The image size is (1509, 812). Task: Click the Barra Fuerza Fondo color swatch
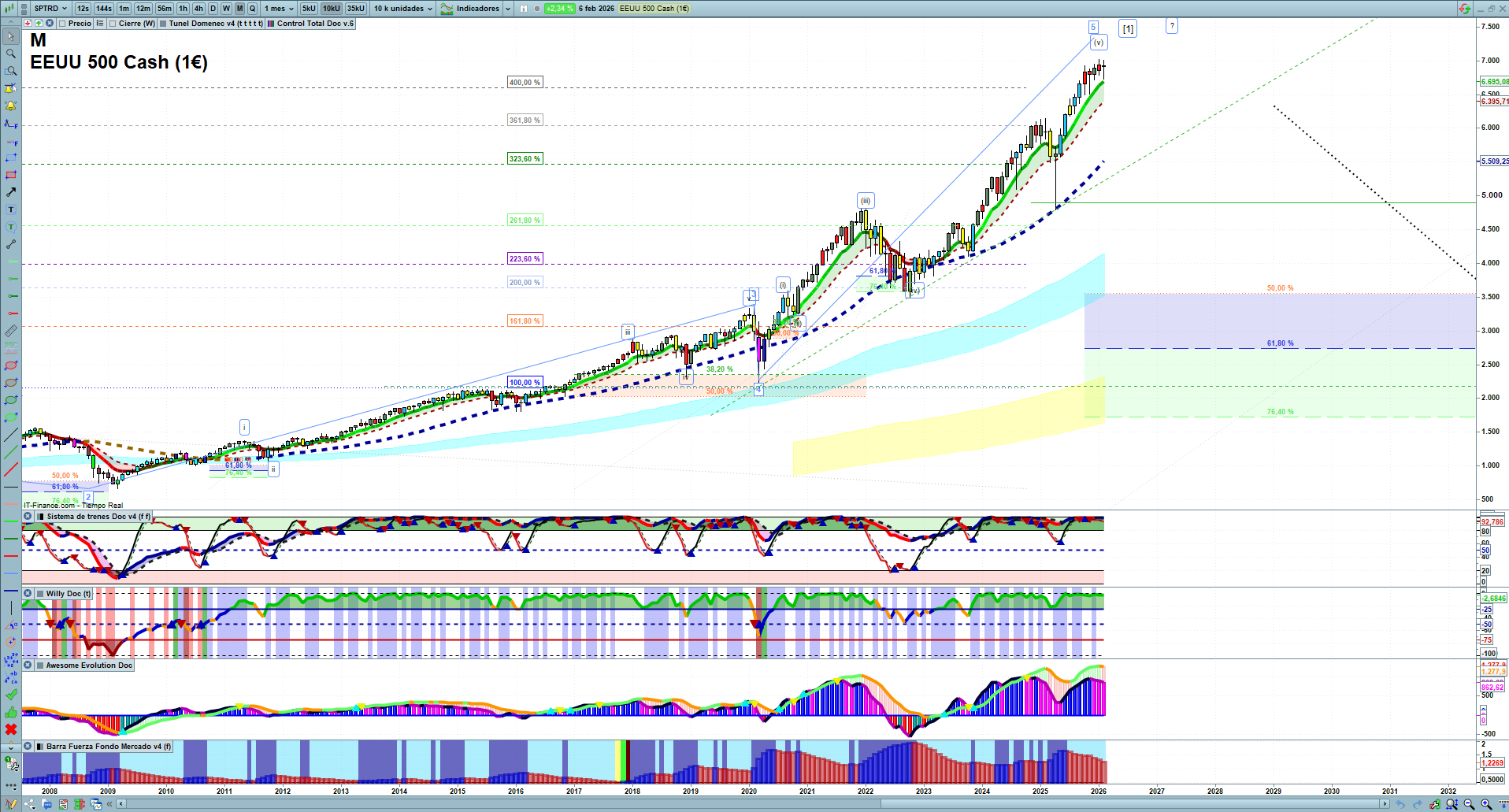tap(40, 747)
